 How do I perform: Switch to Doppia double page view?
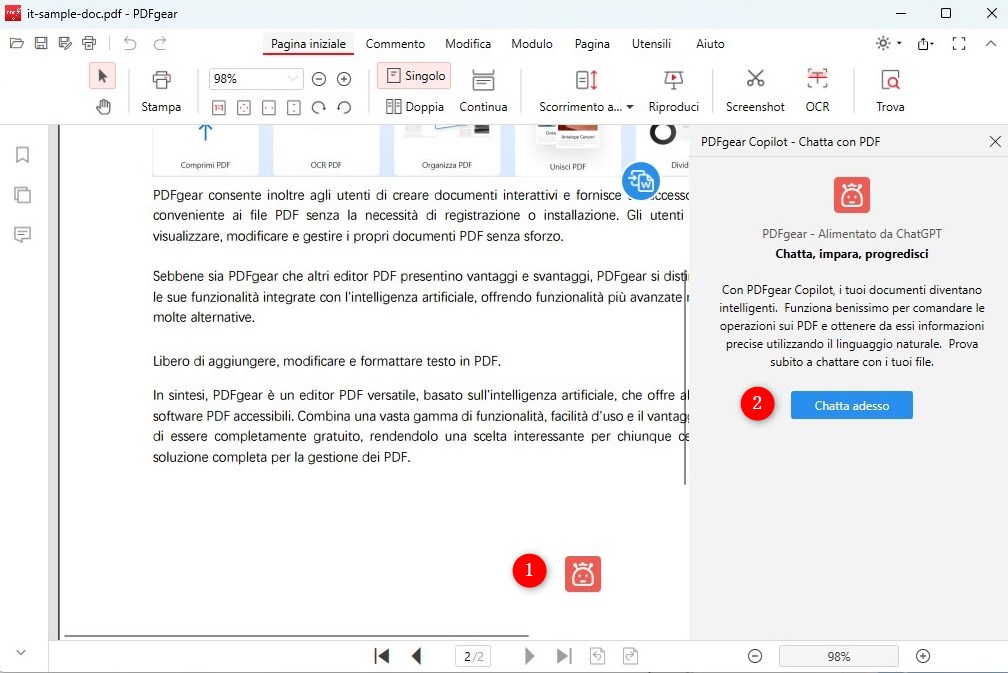pos(415,107)
